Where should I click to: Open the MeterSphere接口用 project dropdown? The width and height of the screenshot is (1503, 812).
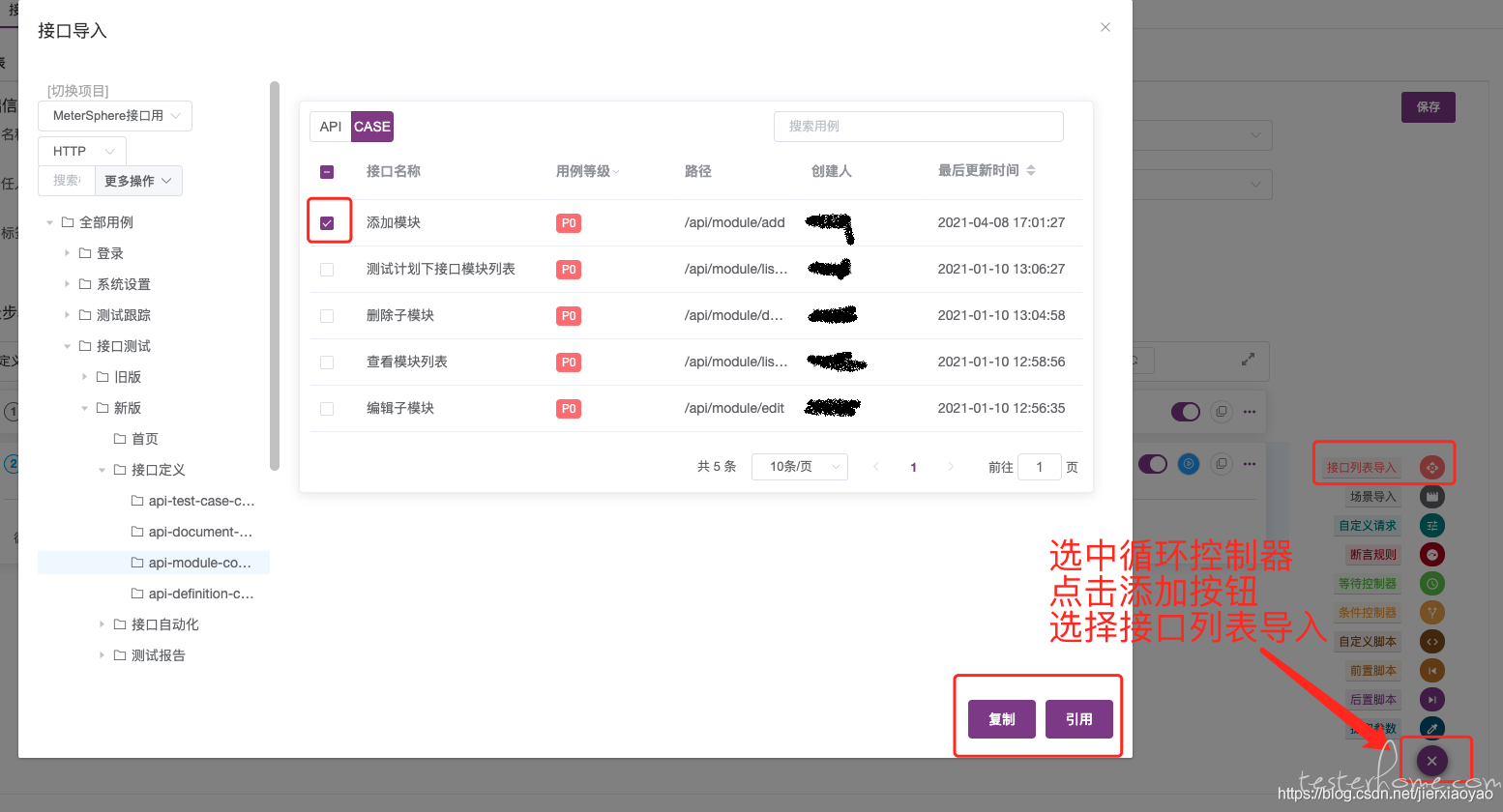click(x=115, y=116)
